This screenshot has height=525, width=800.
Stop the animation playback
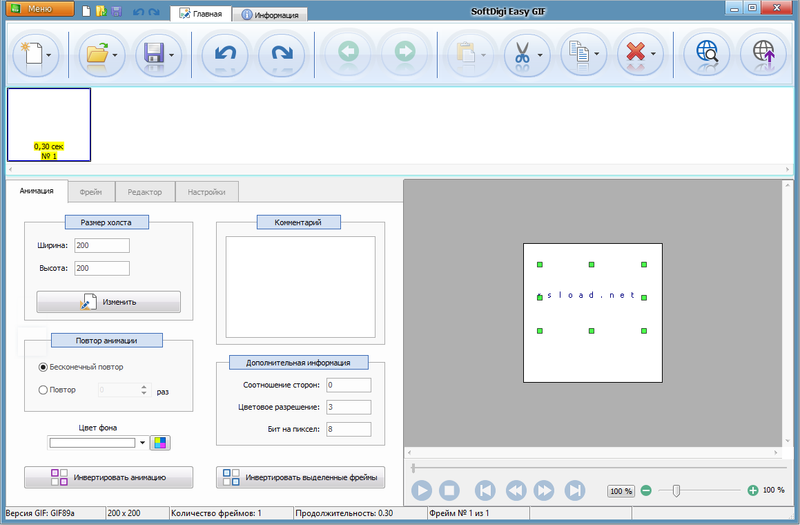tap(449, 491)
